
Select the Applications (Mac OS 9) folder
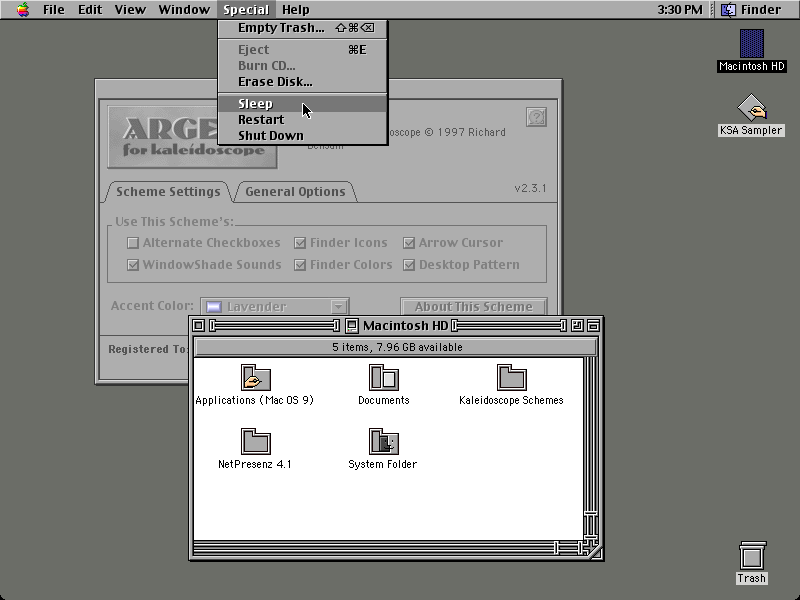255,378
